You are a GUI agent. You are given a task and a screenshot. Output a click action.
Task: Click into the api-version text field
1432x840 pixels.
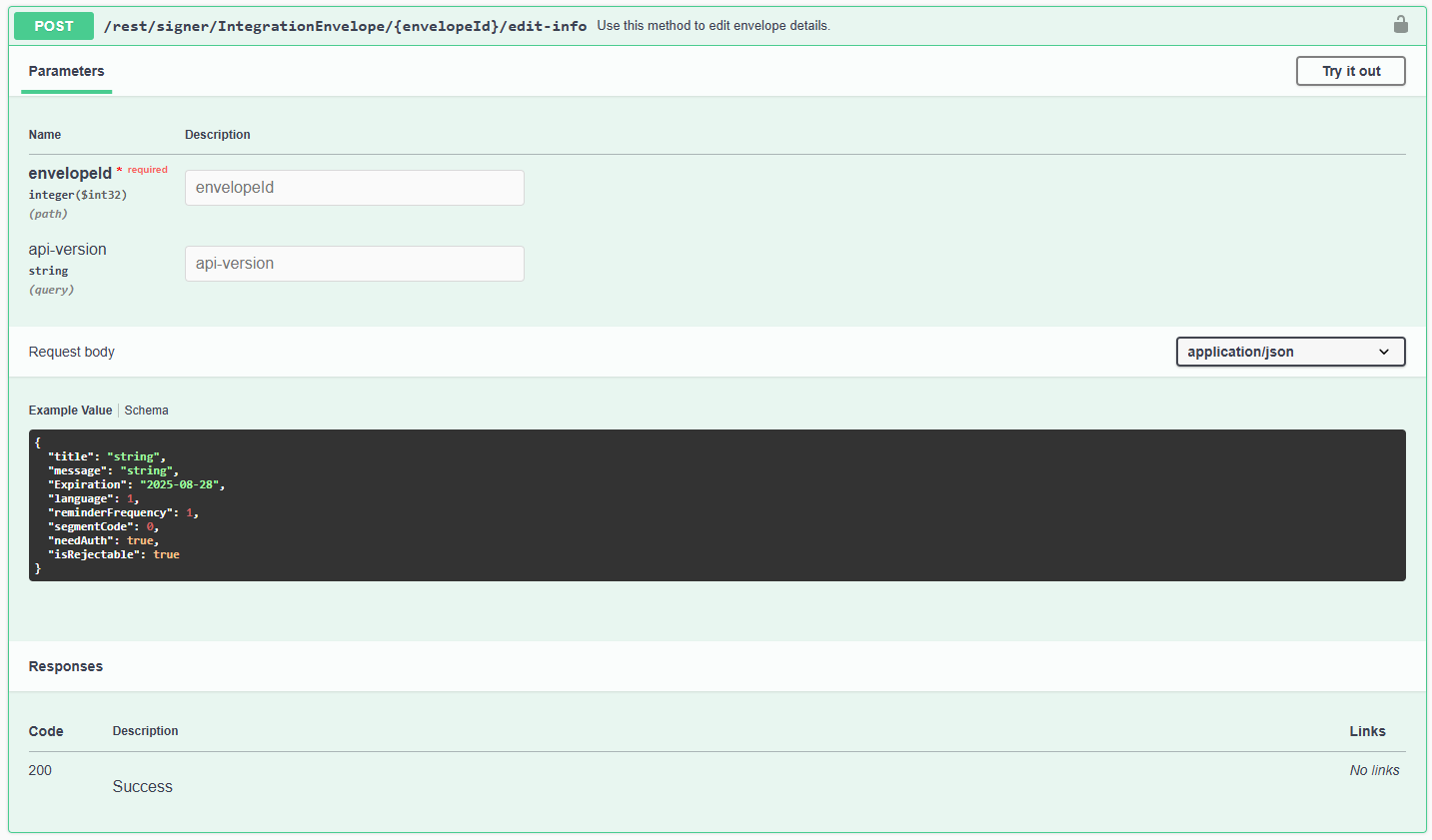[x=354, y=264]
